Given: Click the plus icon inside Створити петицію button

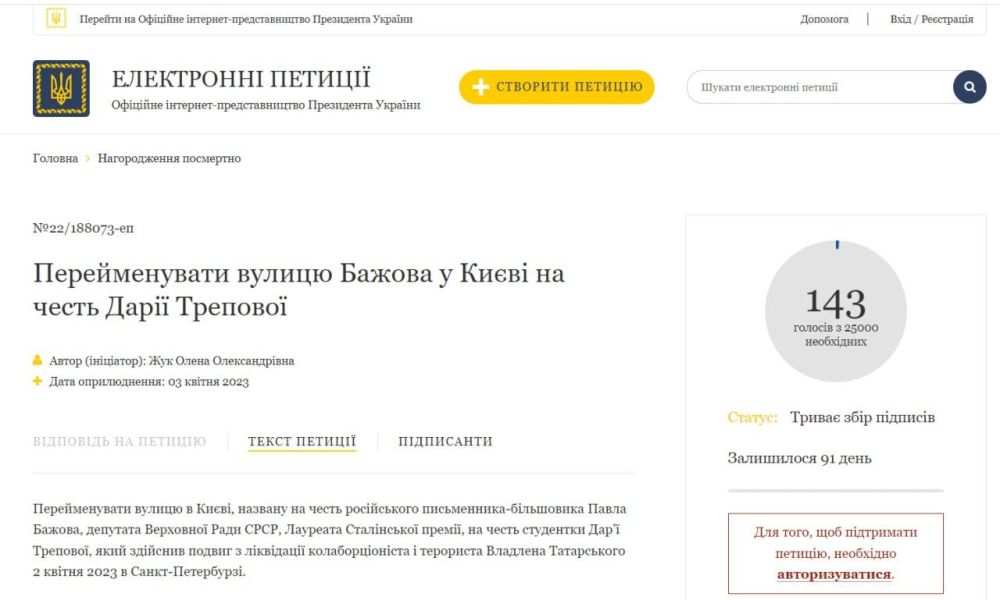Looking at the screenshot, I should point(479,87).
